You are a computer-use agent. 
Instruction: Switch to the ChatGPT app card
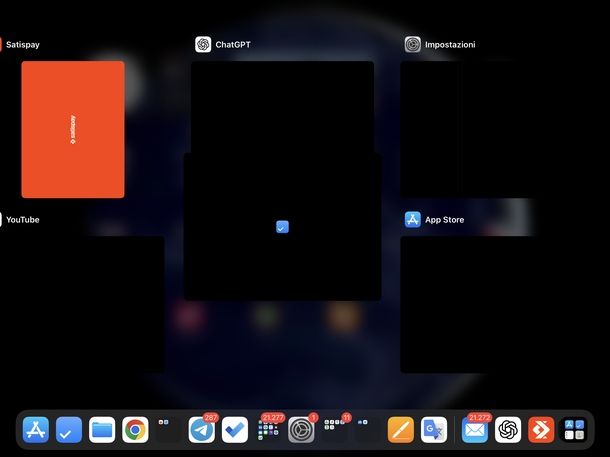282,107
